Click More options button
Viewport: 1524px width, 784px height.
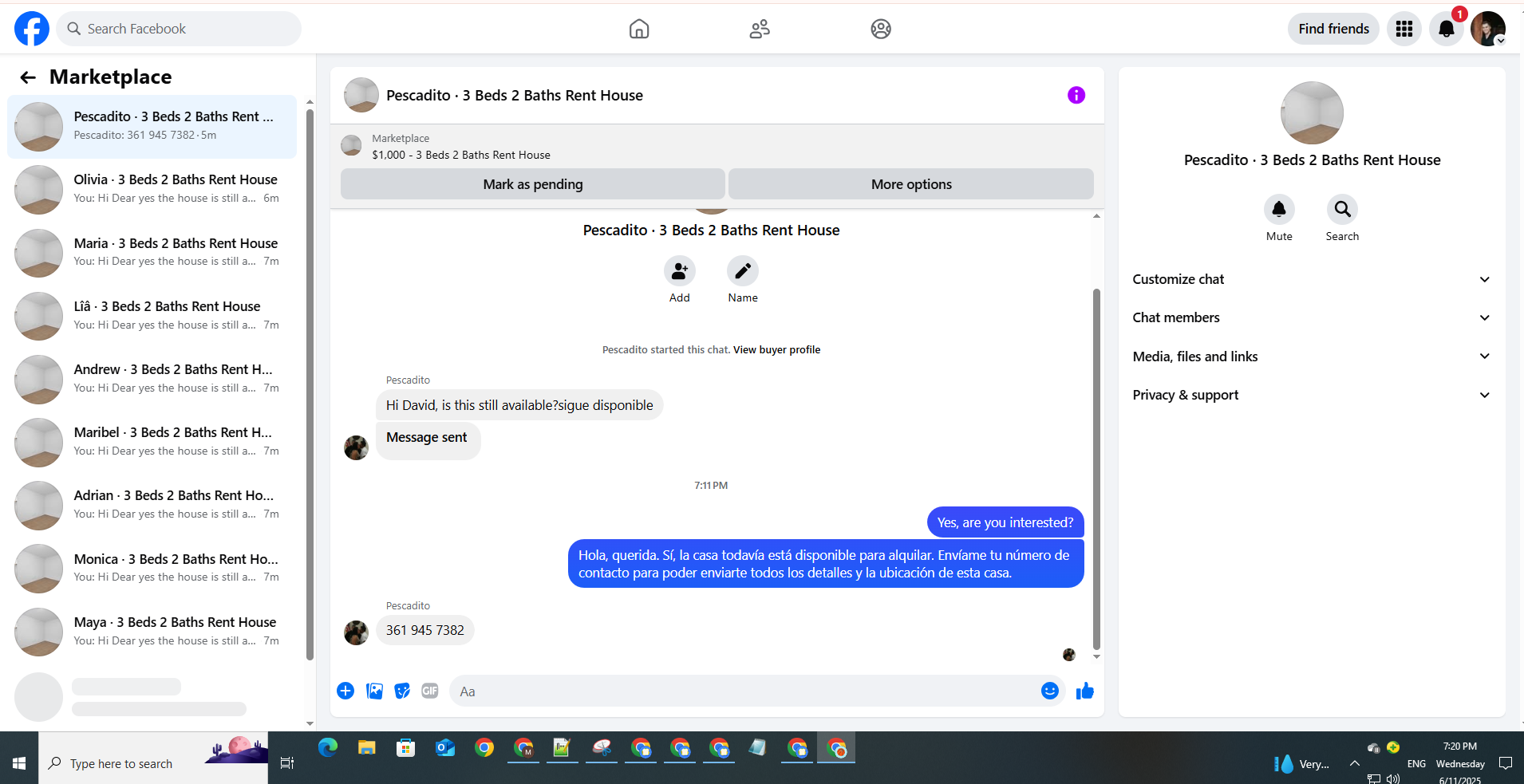tap(911, 184)
